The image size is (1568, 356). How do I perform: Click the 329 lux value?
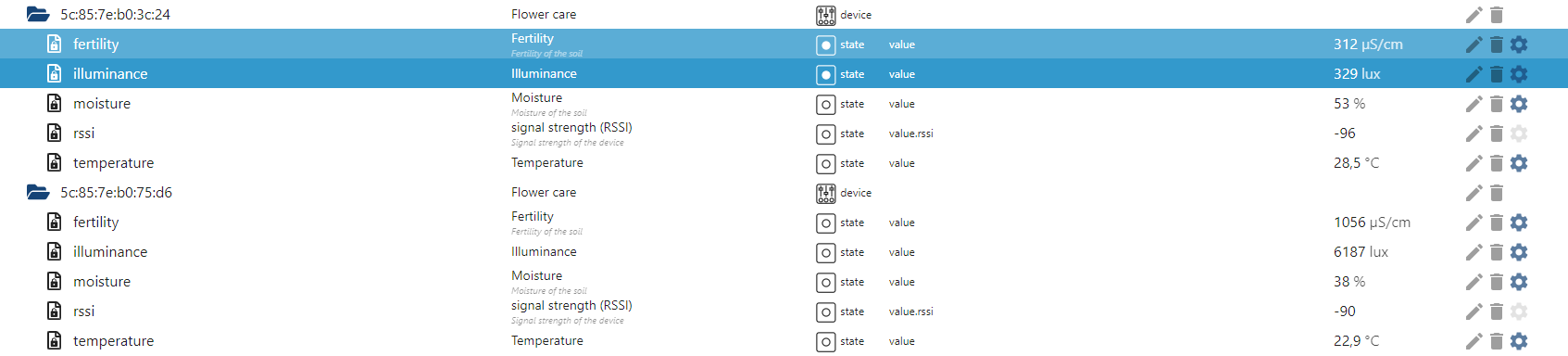[1357, 74]
